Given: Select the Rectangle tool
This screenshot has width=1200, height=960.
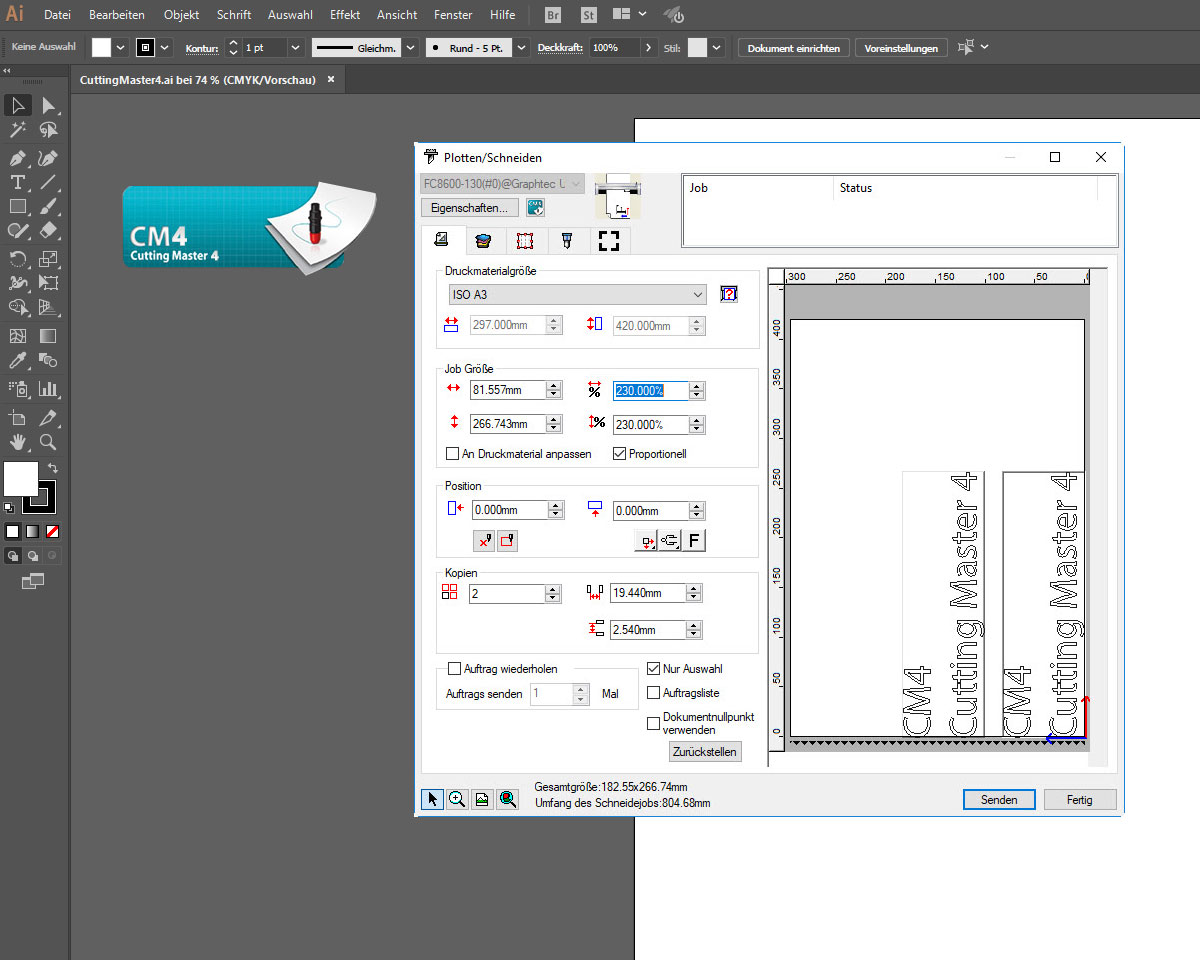Looking at the screenshot, I should 18,206.
